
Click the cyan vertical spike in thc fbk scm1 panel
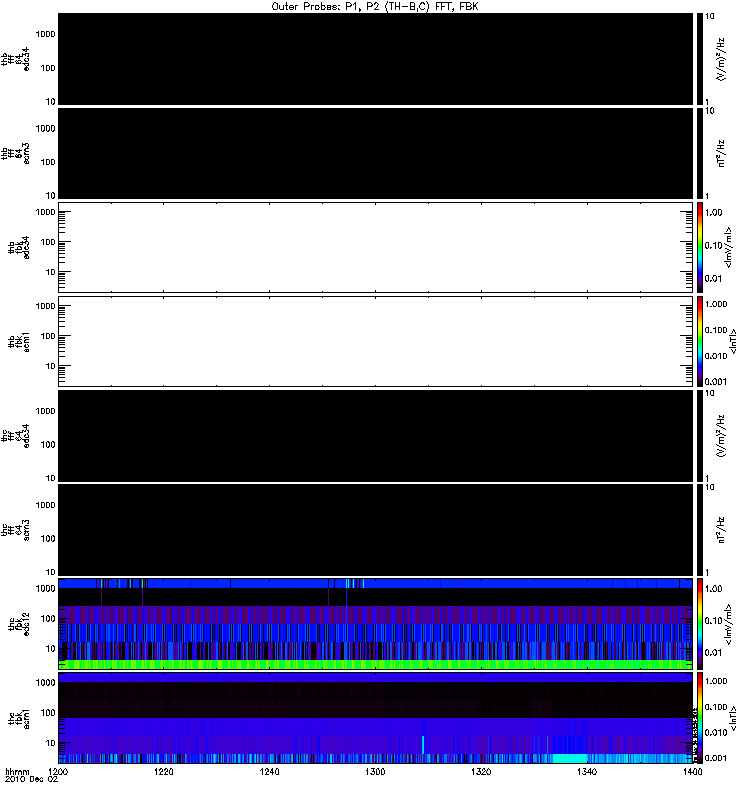coord(423,745)
